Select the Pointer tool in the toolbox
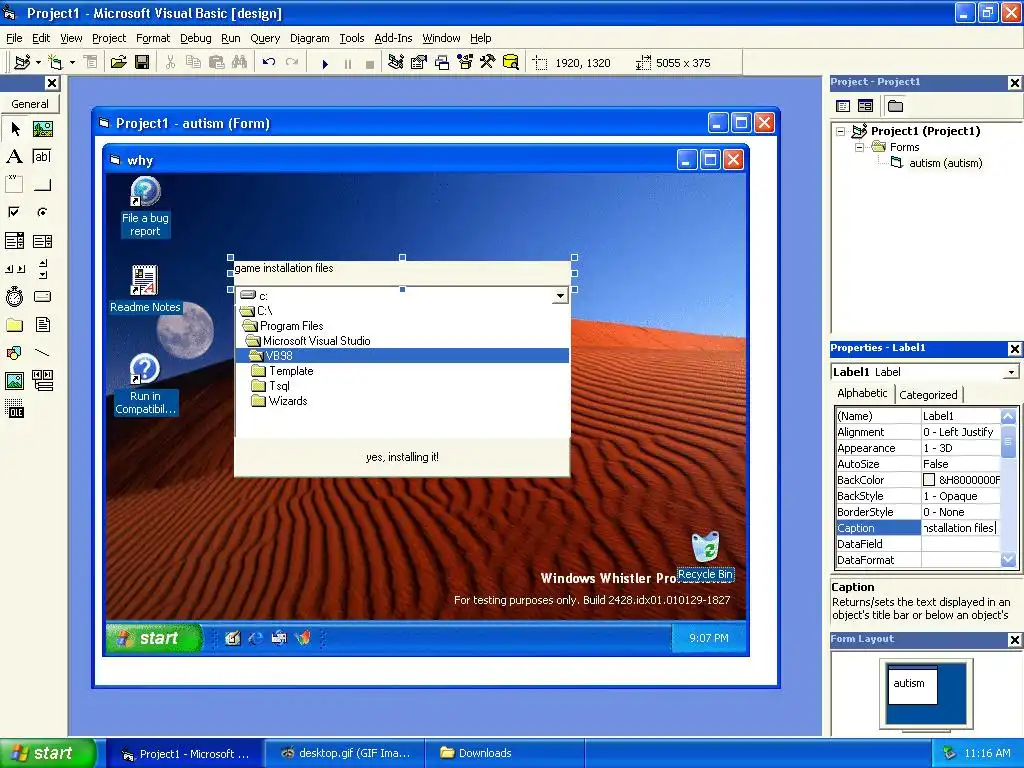The width and height of the screenshot is (1024, 768). click(14, 129)
